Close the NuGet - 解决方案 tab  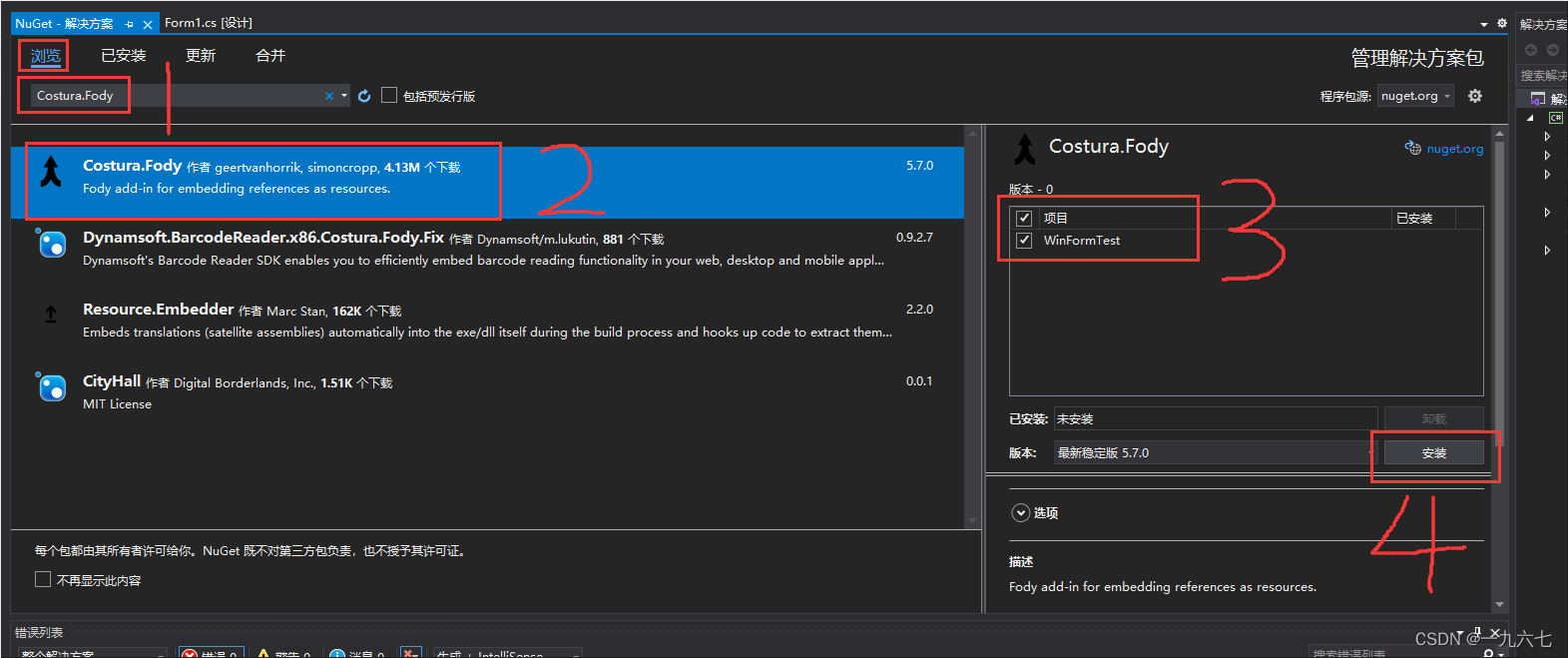[x=148, y=24]
